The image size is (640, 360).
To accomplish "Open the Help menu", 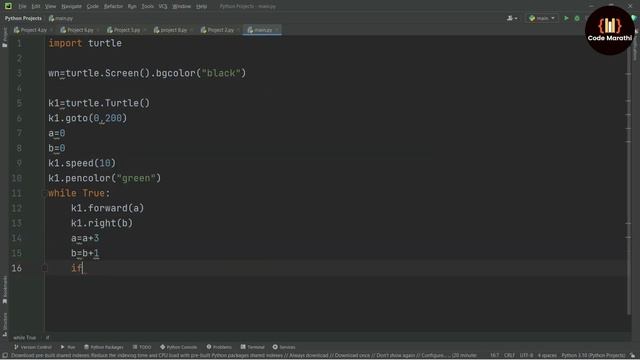I will pos(201,7).
